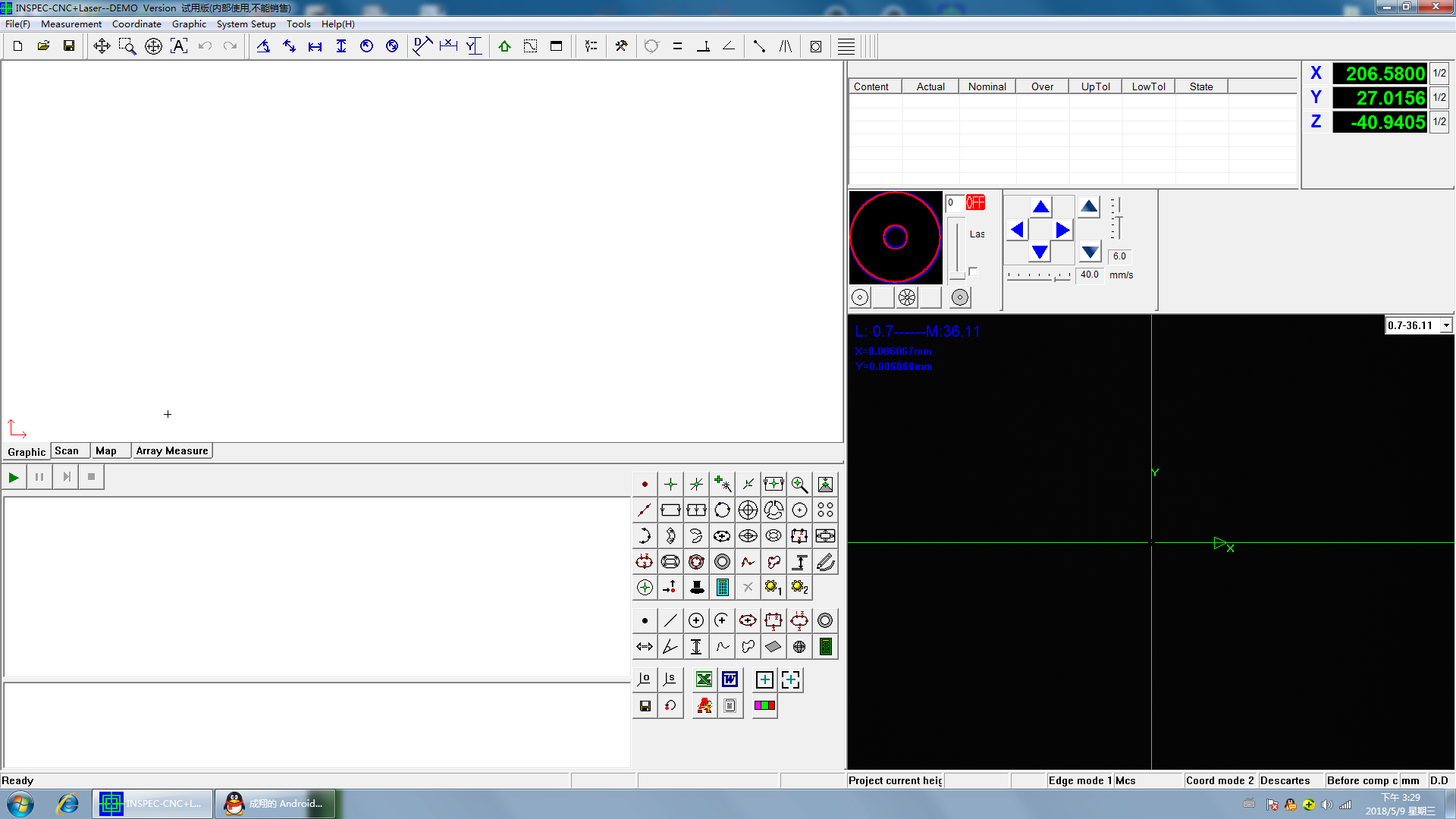The height and width of the screenshot is (819, 1456).
Task: Open the Coordinate menu
Action: [x=136, y=24]
